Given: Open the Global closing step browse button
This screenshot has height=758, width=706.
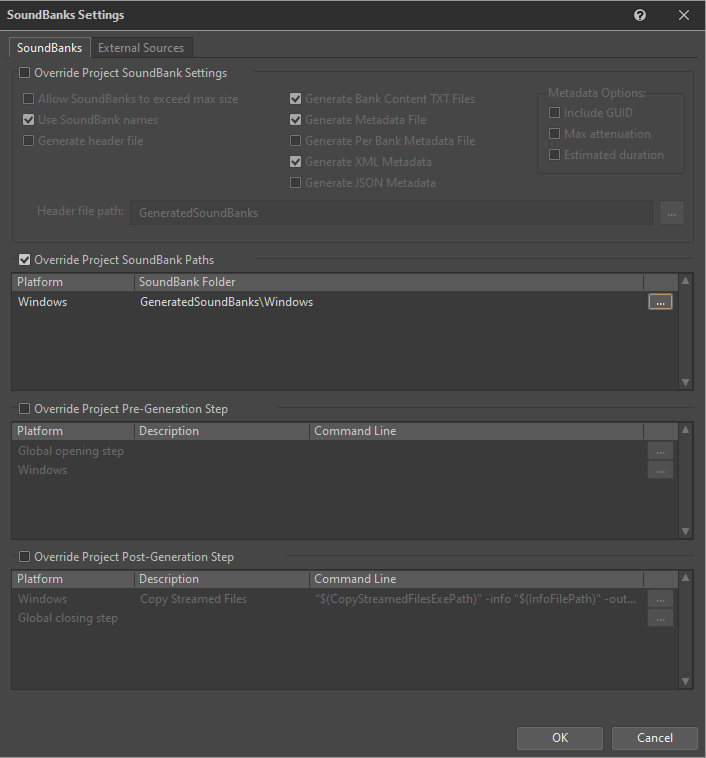Looking at the screenshot, I should click(x=660, y=618).
